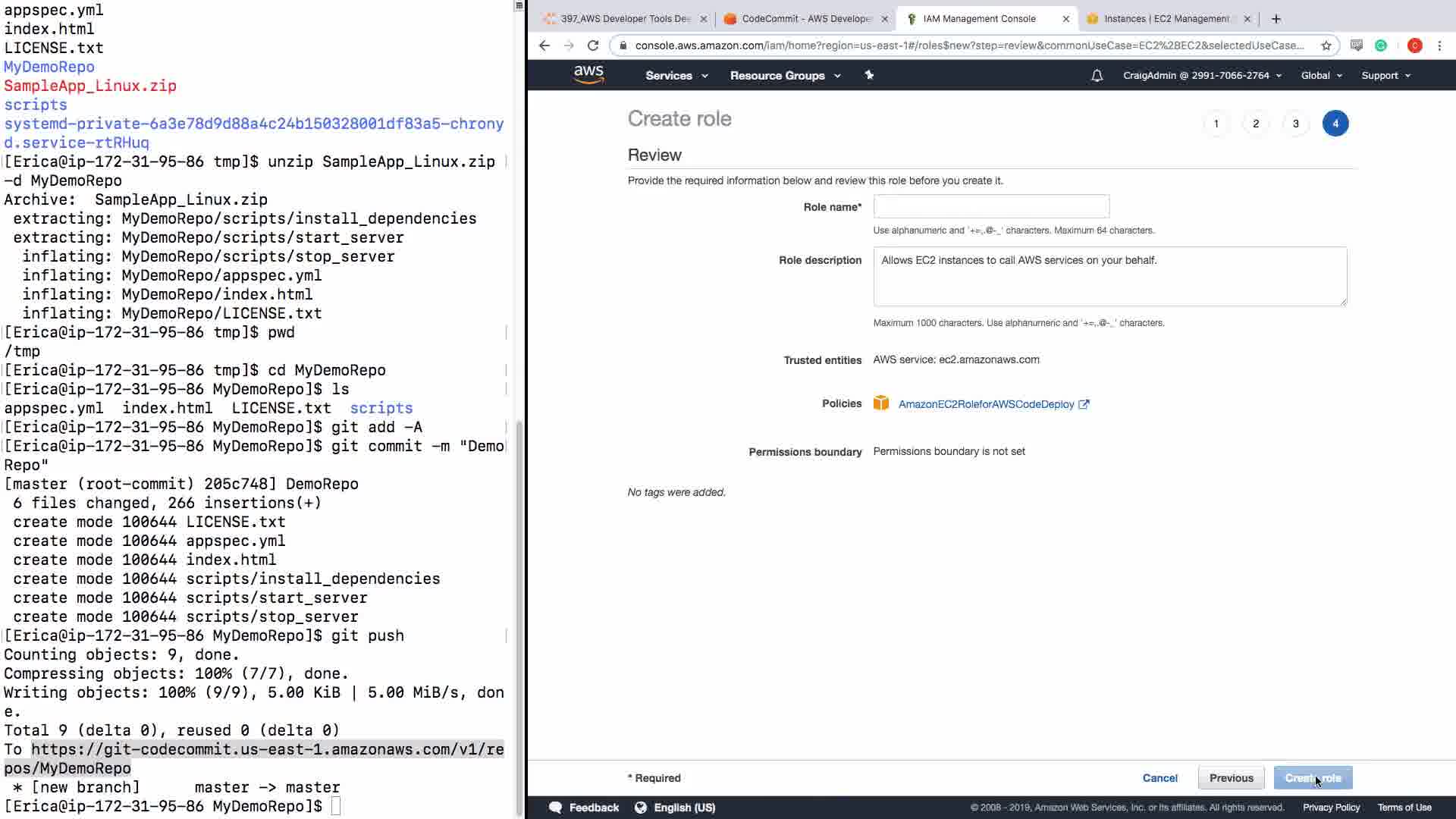Screen dimensions: 1456x819
Task: Bookmark this page with star icon
Action: click(1326, 45)
